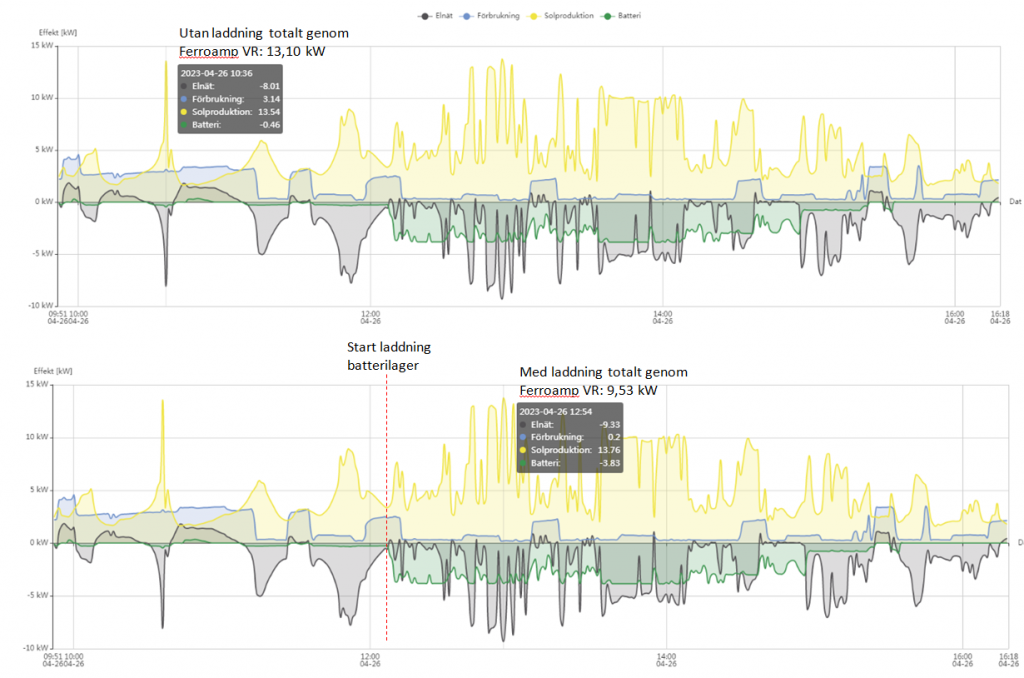Image resolution: width=1024 pixels, height=678 pixels.
Task: Click 'Utan laddning totalt genom' annotation text
Action: [x=263, y=34]
